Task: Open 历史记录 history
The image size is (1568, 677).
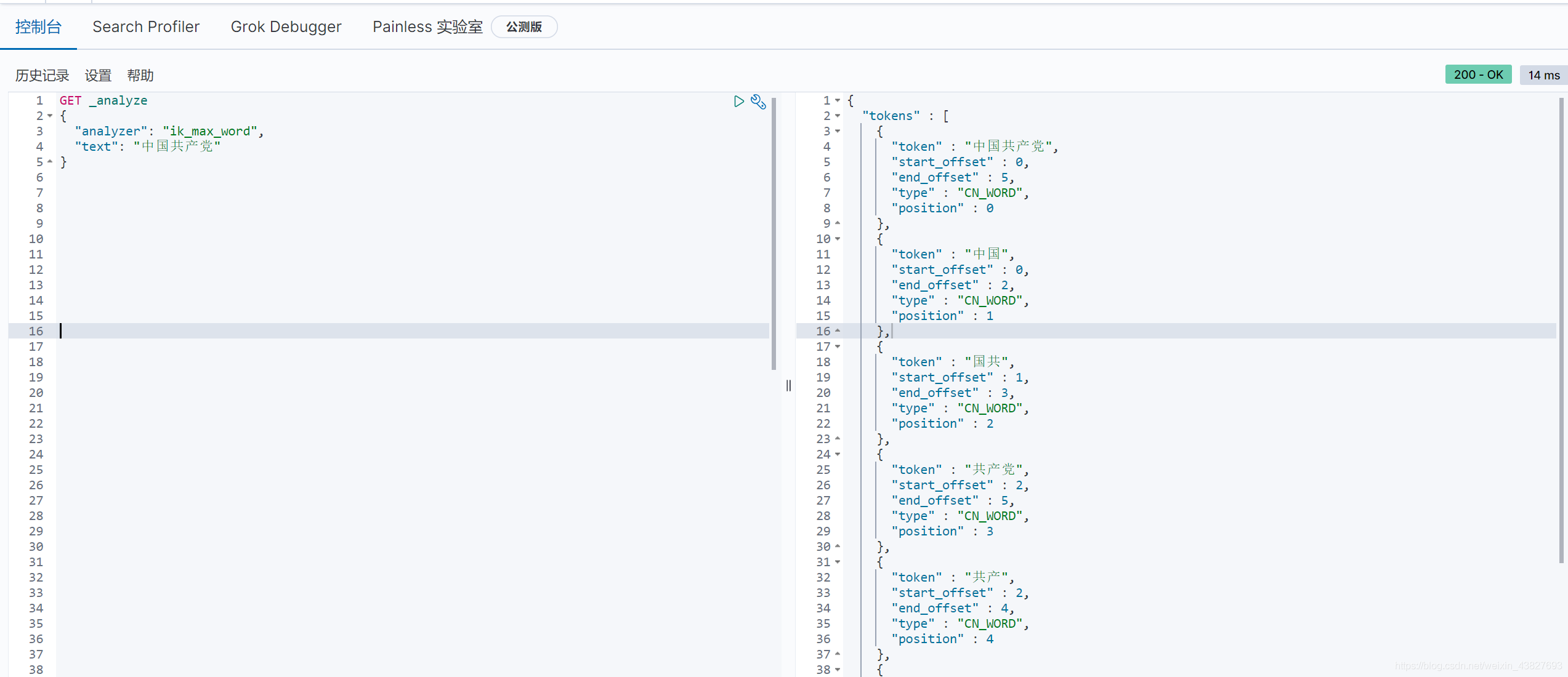Action: tap(42, 75)
